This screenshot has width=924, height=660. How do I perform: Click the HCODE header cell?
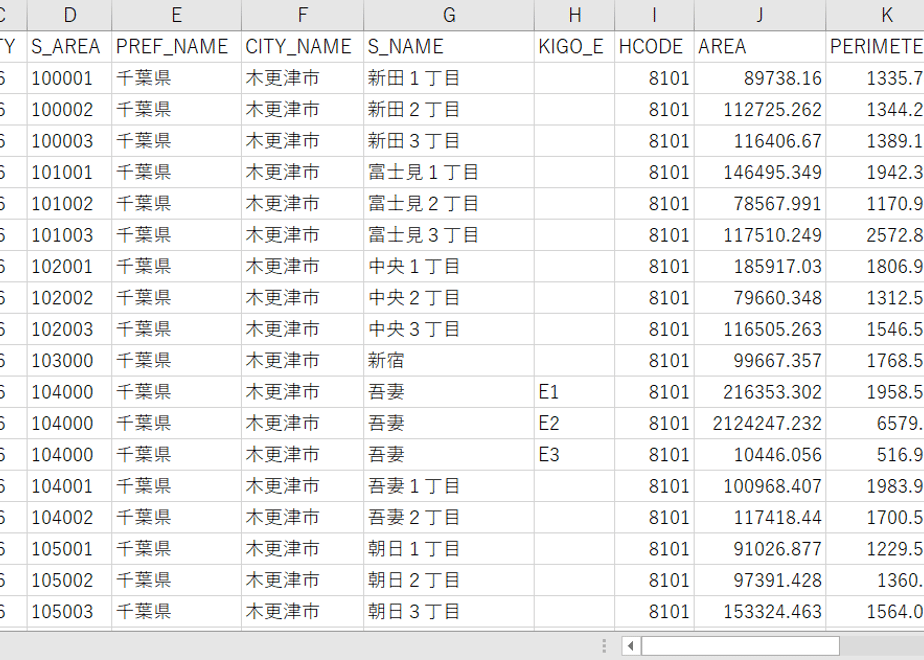pyautogui.click(x=654, y=47)
